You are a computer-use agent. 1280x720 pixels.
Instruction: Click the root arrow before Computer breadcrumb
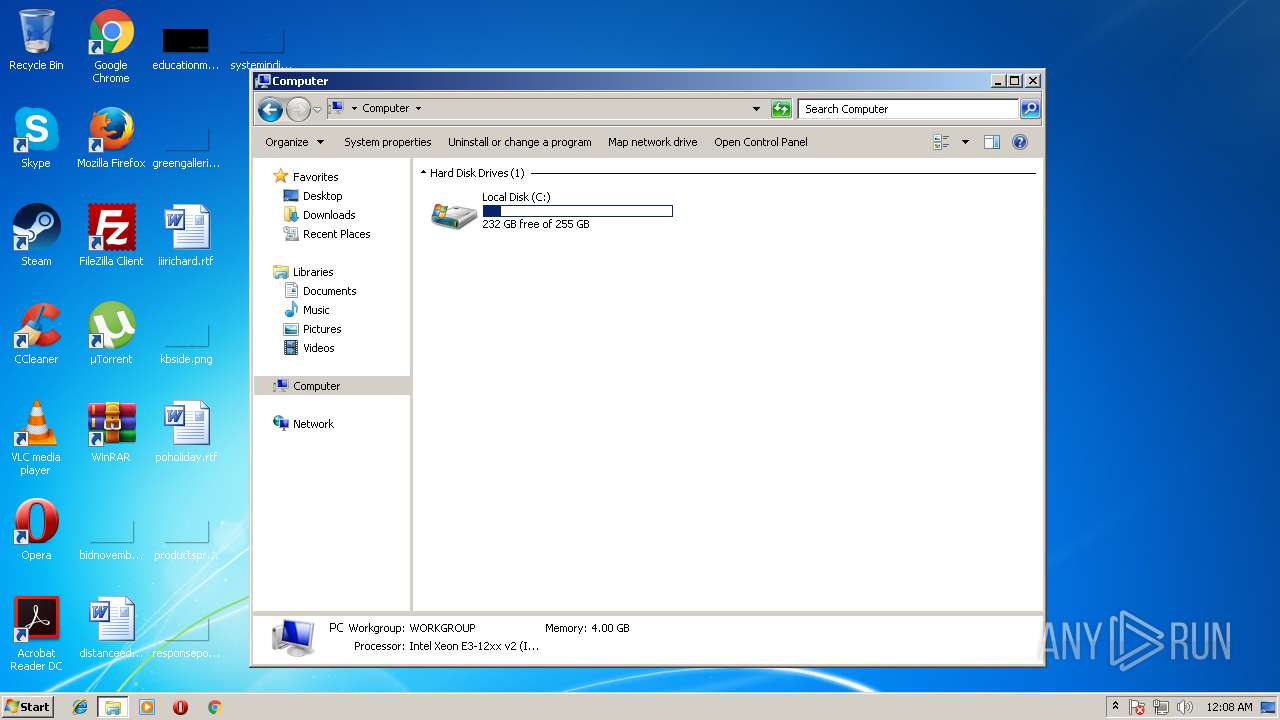tap(354, 109)
